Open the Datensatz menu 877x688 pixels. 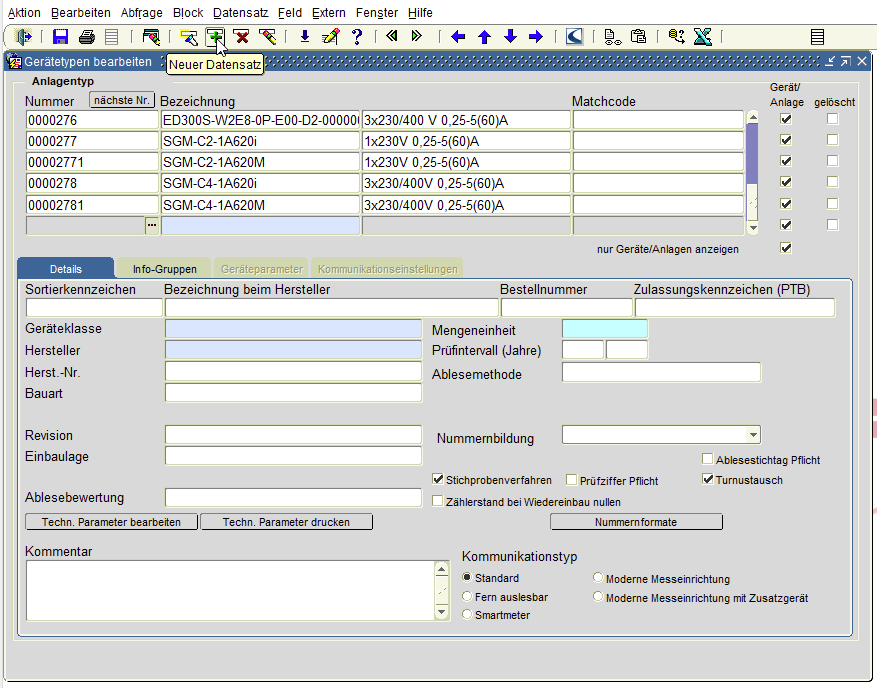pyautogui.click(x=240, y=13)
